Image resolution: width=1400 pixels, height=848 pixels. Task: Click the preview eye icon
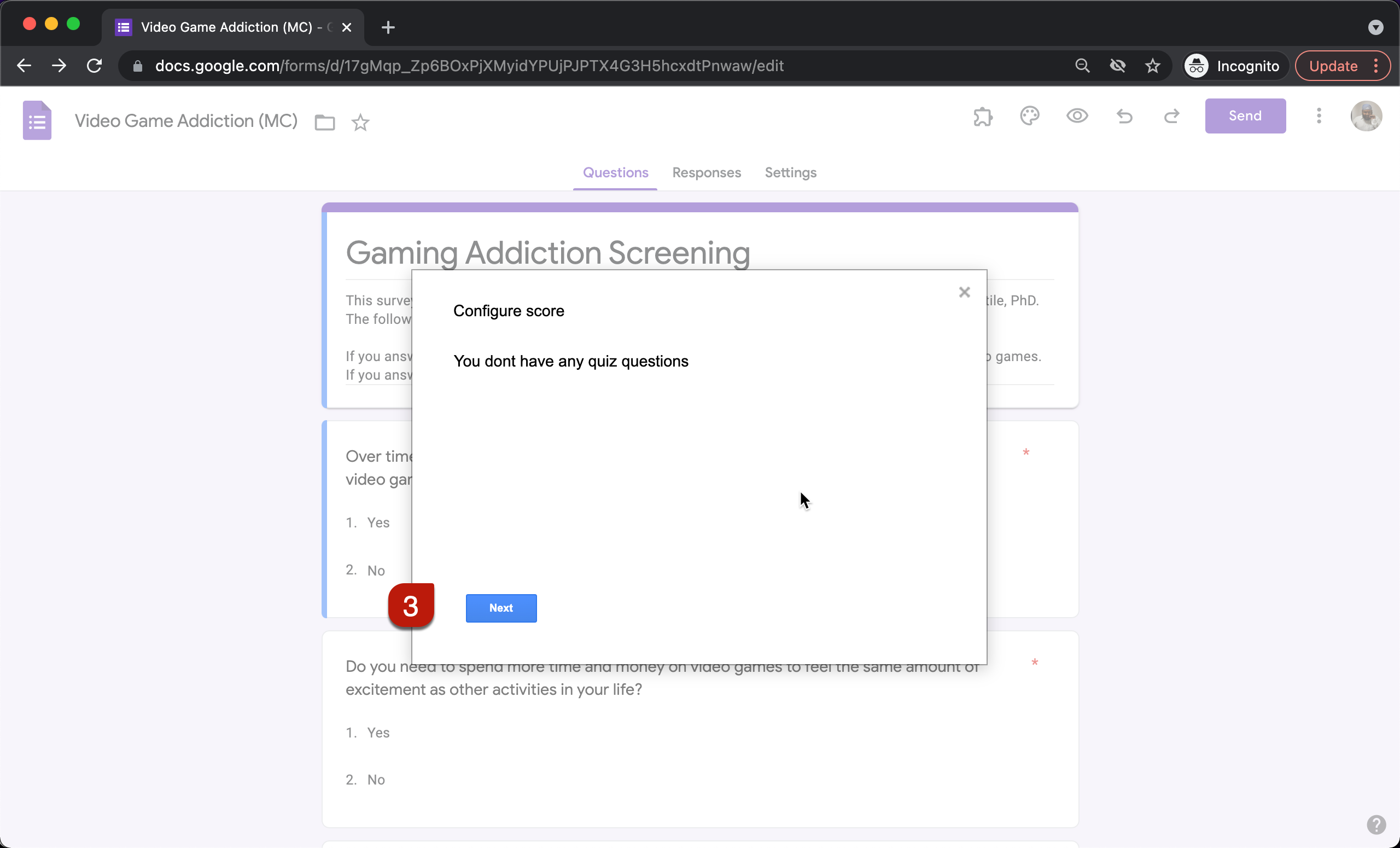coord(1077,117)
